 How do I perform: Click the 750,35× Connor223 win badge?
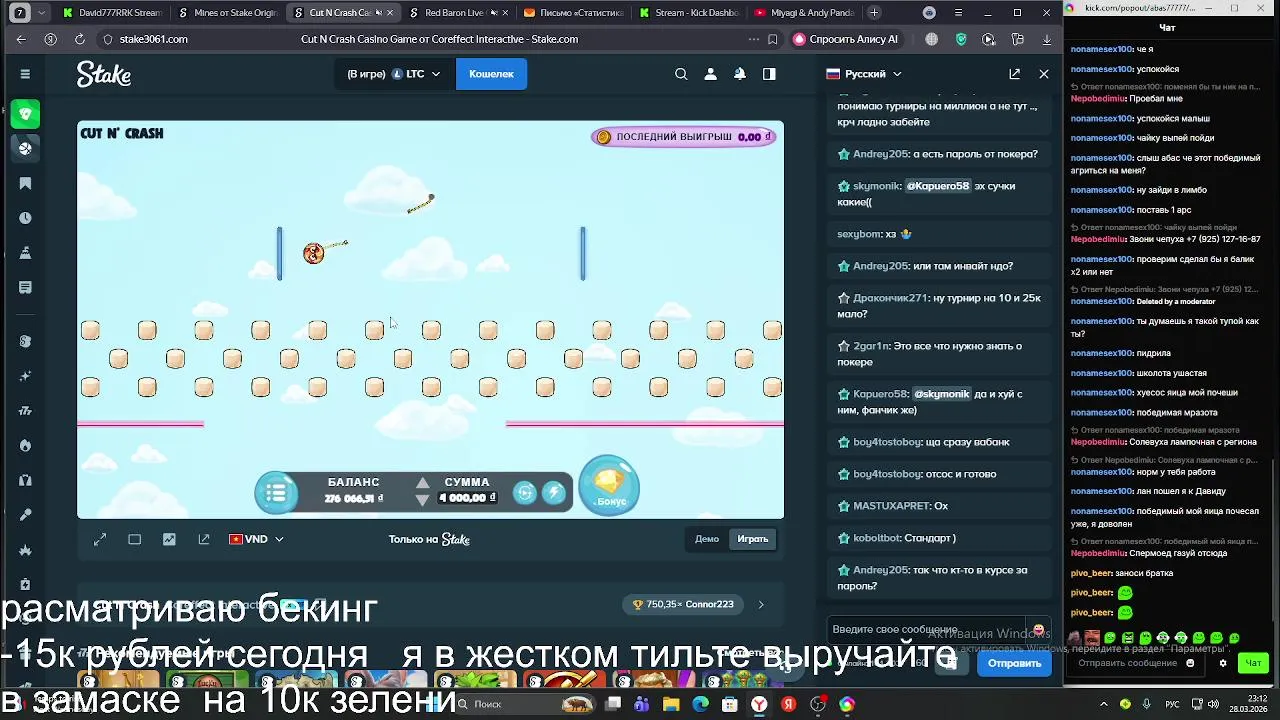pyautogui.click(x=684, y=604)
